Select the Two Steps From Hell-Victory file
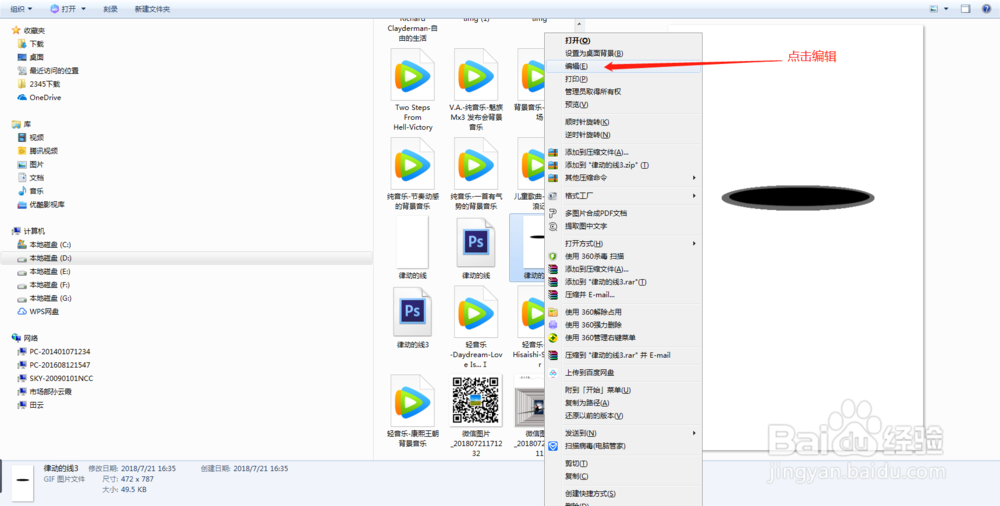 coord(413,90)
